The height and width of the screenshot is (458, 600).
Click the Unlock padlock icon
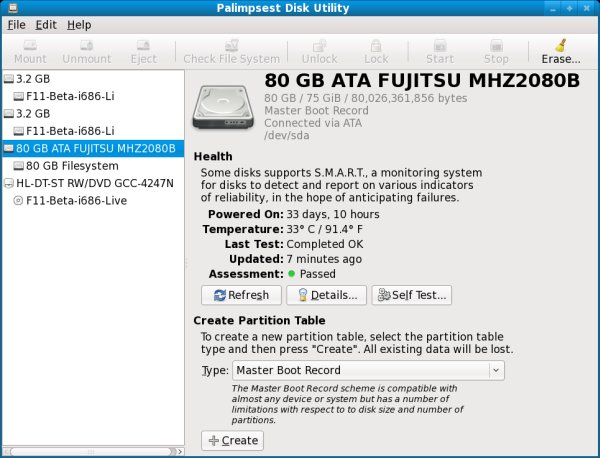[319, 45]
